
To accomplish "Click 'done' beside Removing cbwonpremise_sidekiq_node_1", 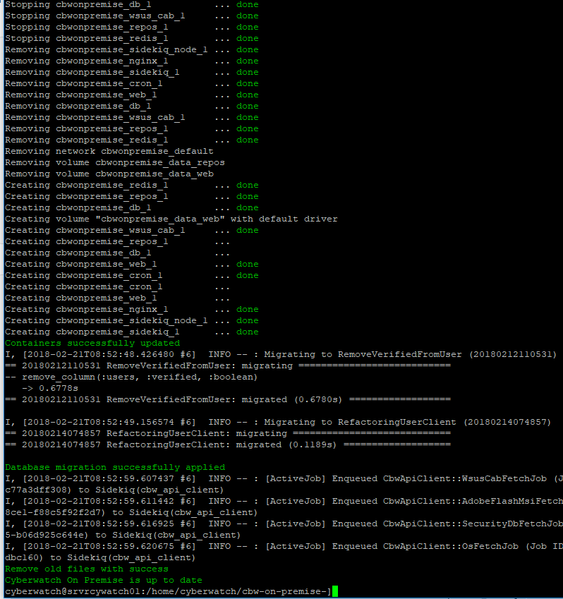I will (x=247, y=50).
